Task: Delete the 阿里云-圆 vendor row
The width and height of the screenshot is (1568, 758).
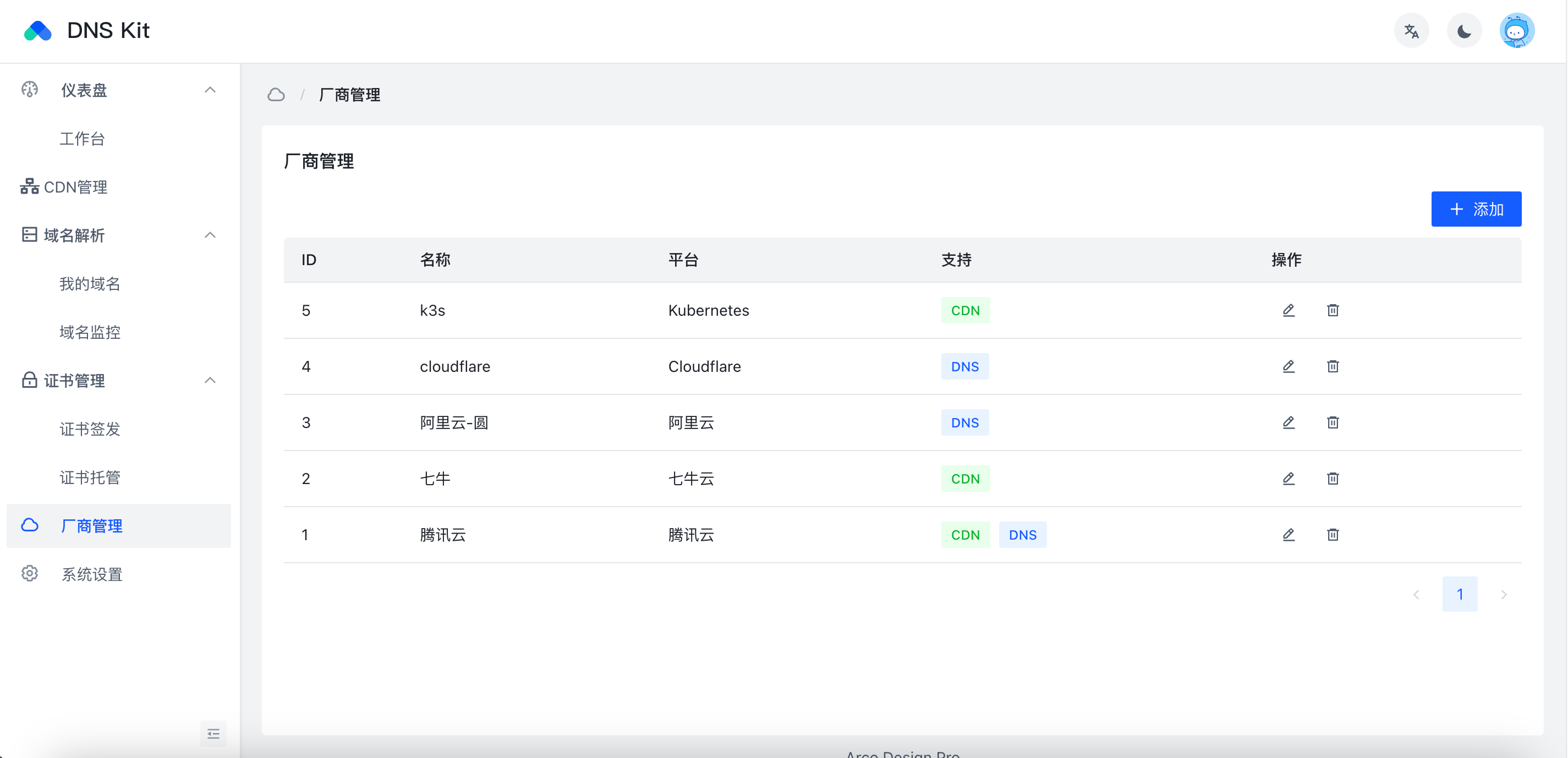Action: (x=1333, y=422)
